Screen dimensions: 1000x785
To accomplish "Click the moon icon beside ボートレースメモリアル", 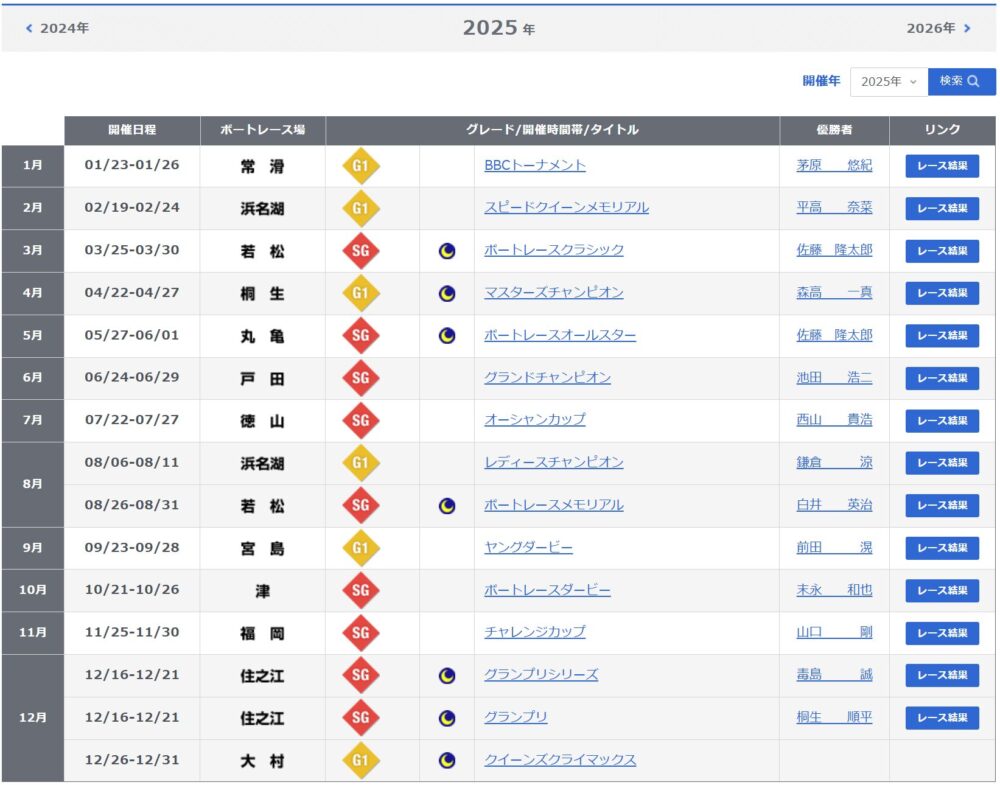I will point(447,506).
